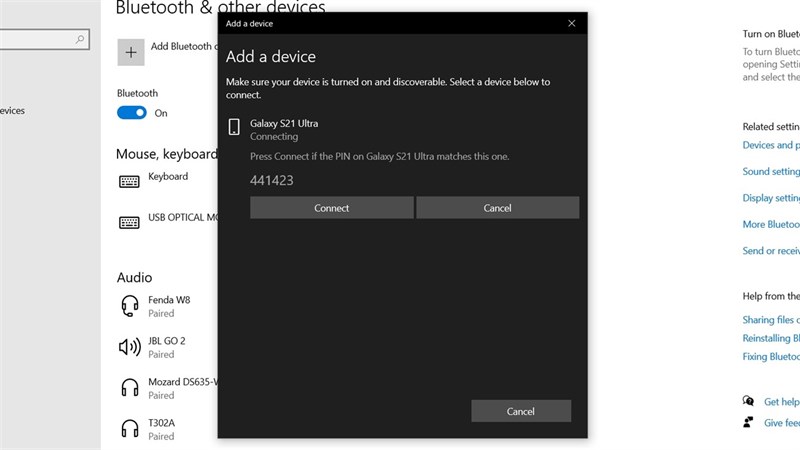Viewport: 800px width, 450px height.
Task: Click the Fenda W8 device name
Action: pos(169,300)
